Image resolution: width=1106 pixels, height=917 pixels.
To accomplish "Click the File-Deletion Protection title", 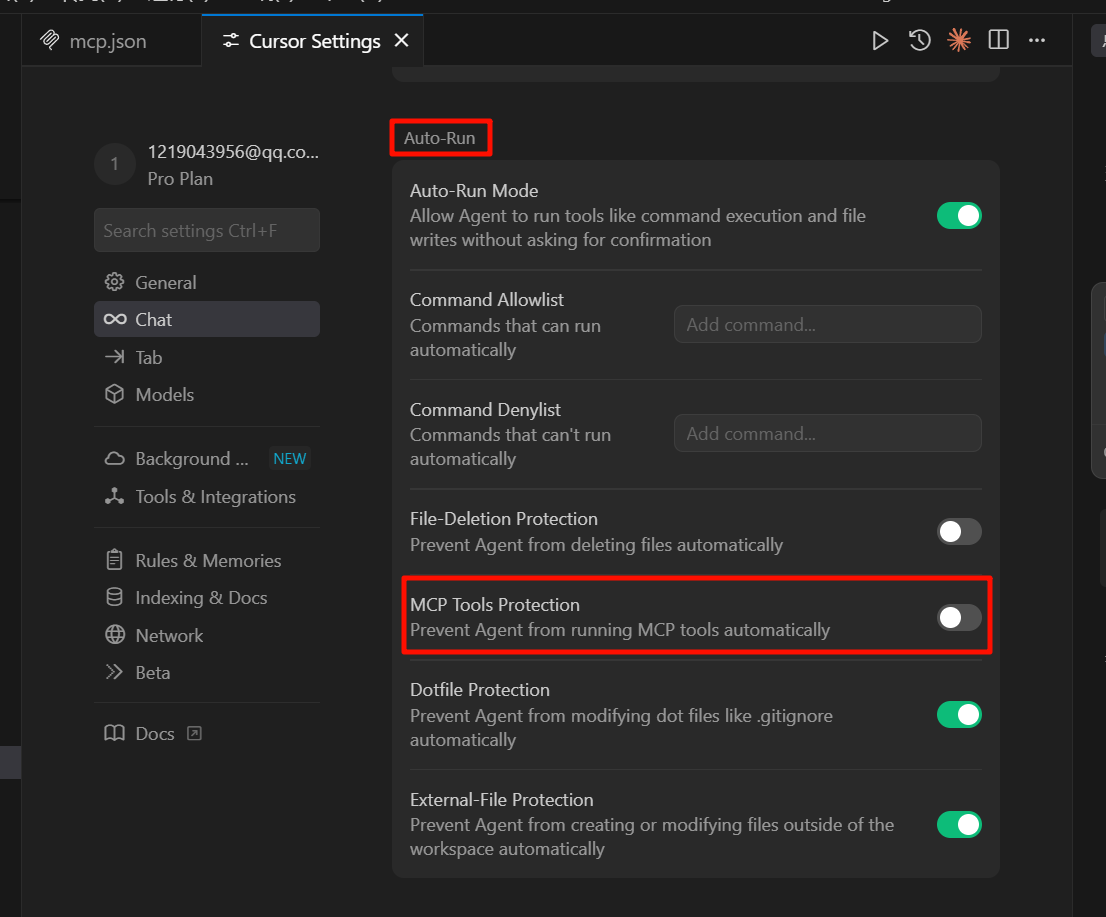I will [504, 519].
